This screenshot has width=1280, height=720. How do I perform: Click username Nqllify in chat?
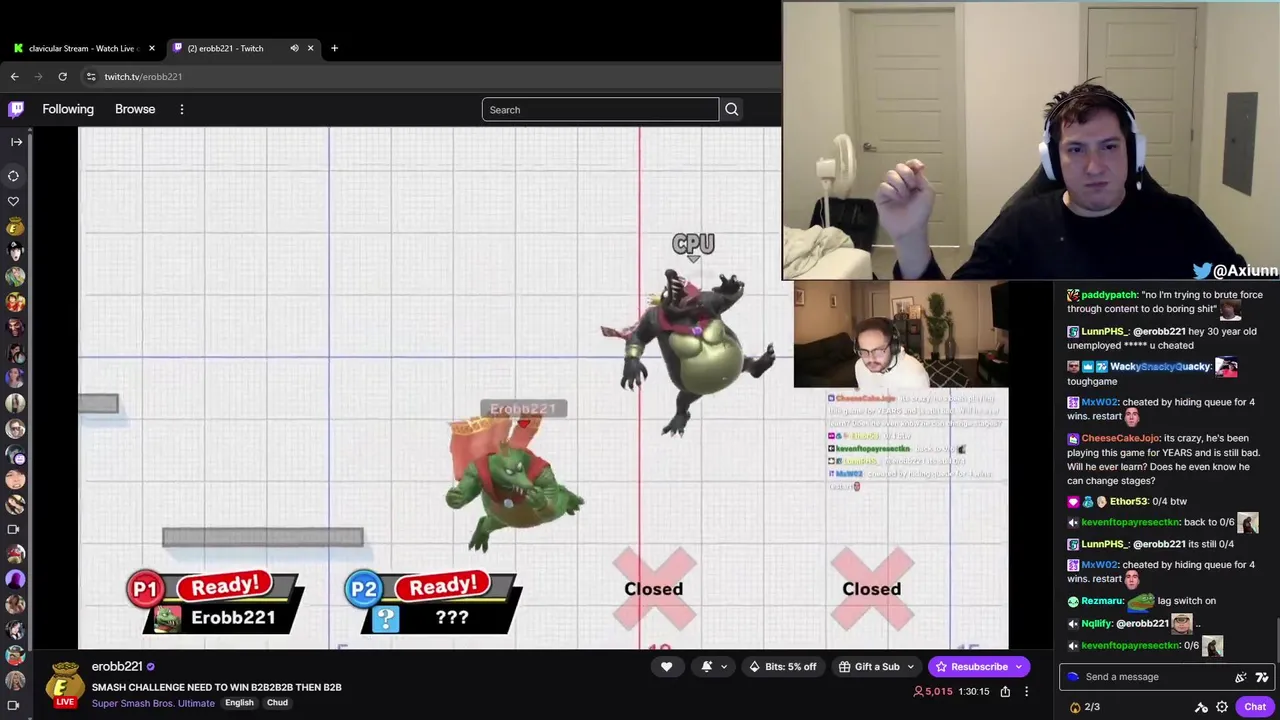[x=1096, y=624]
